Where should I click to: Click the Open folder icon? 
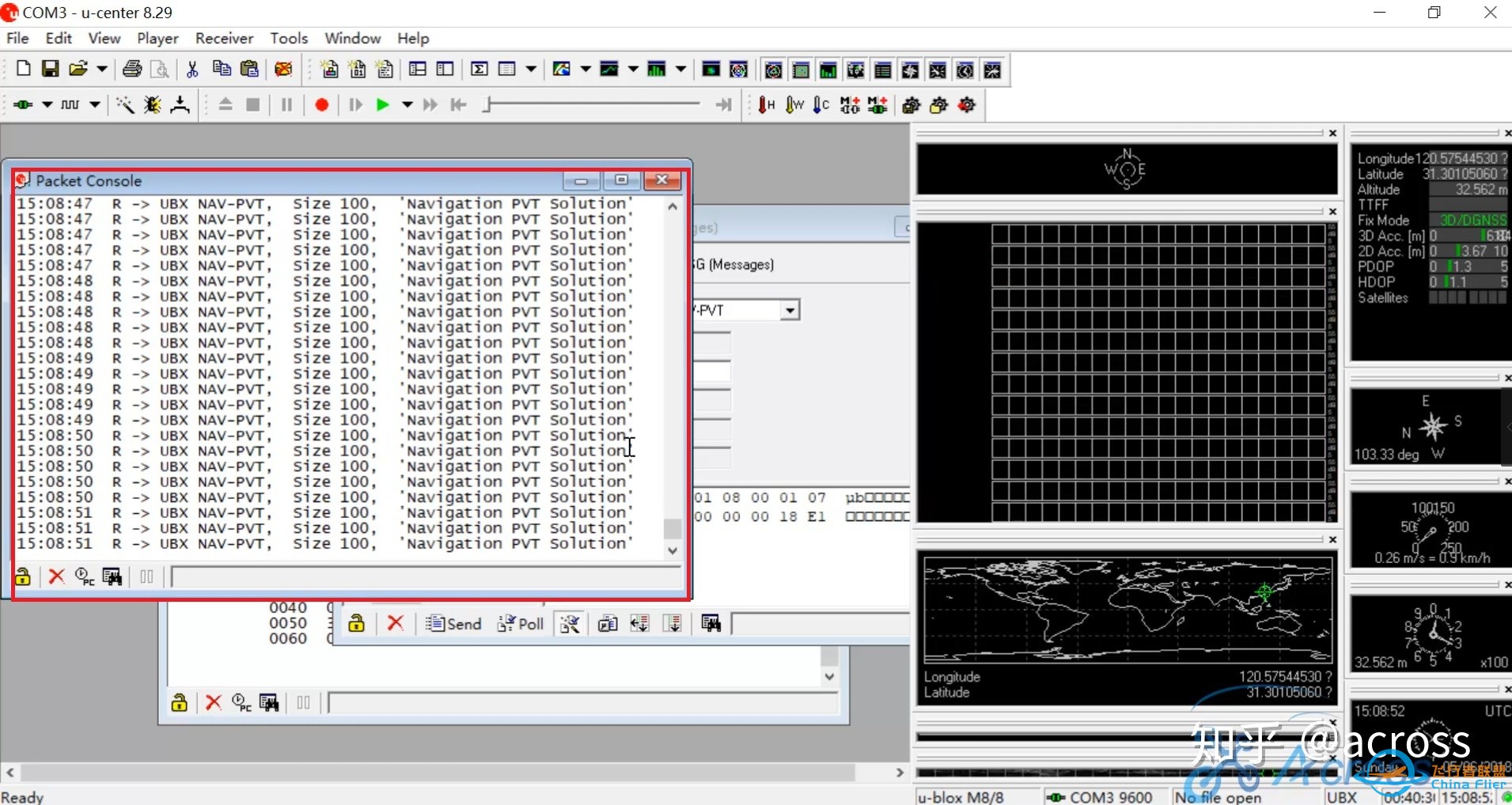(x=78, y=70)
